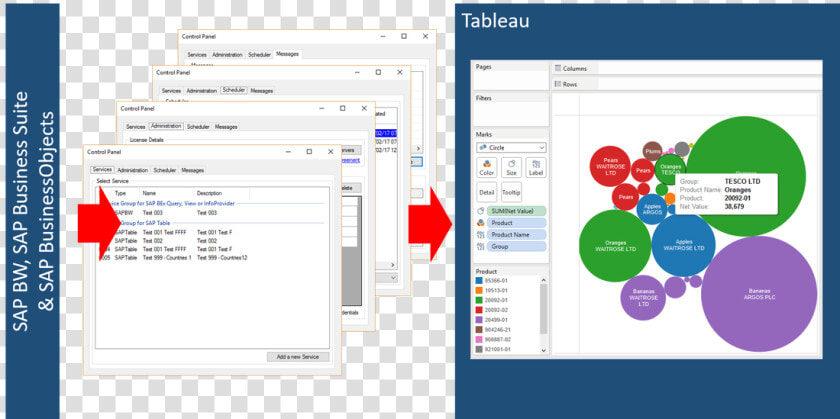
Task: Select the brown Plums bubble
Action: coord(652,151)
